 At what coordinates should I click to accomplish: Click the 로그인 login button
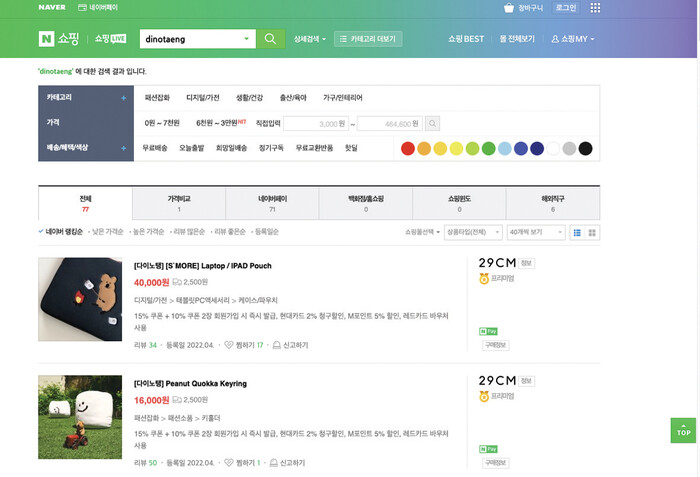pos(566,8)
